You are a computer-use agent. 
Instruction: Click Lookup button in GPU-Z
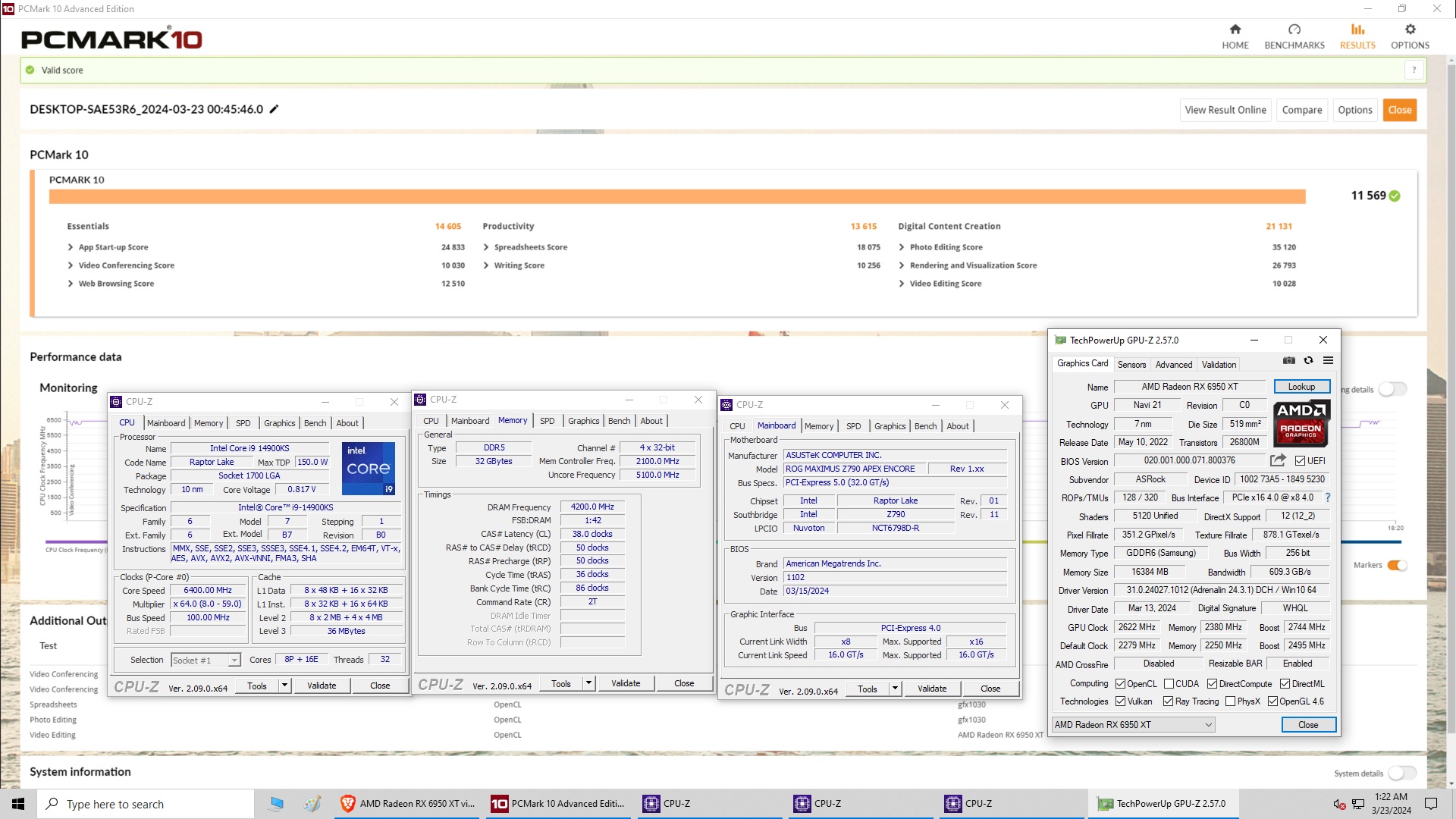click(1301, 387)
